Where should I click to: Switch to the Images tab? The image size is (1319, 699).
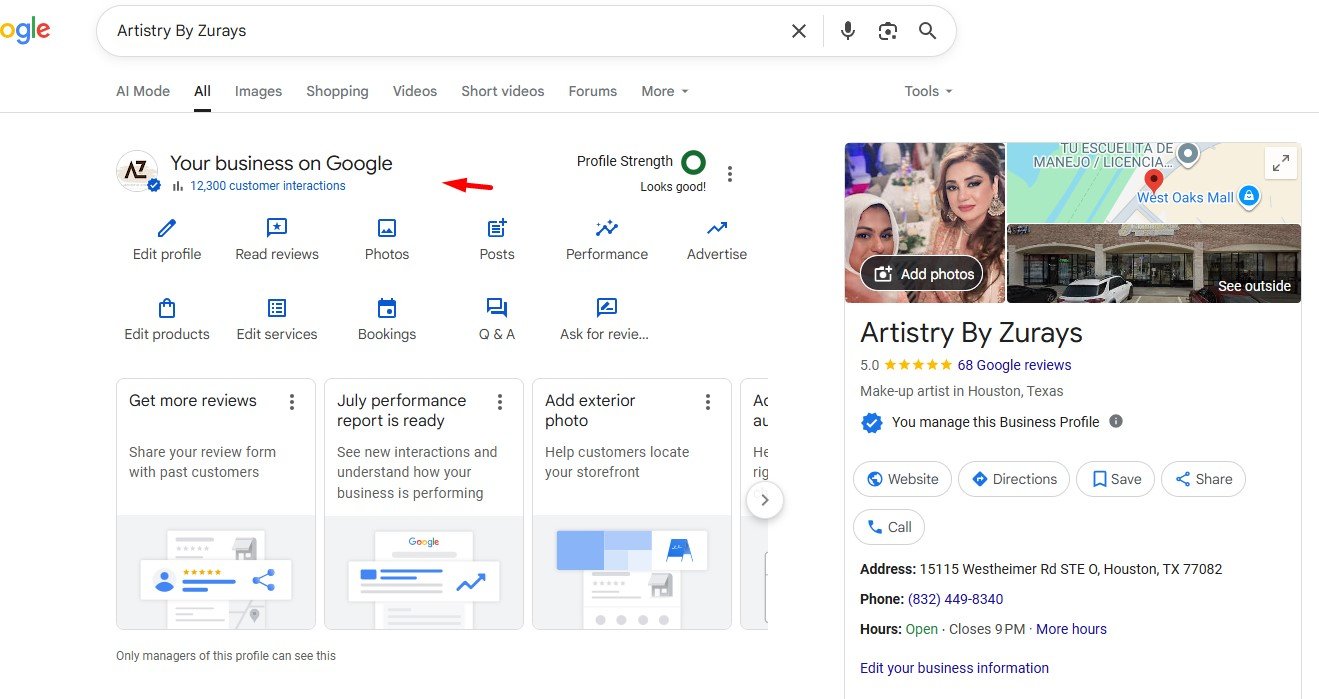258,91
